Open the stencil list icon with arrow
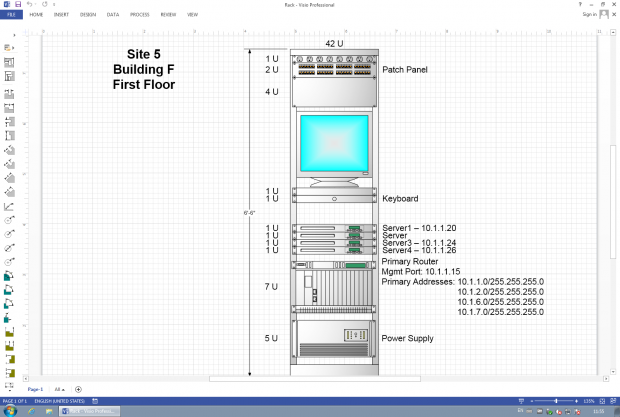 point(9,48)
